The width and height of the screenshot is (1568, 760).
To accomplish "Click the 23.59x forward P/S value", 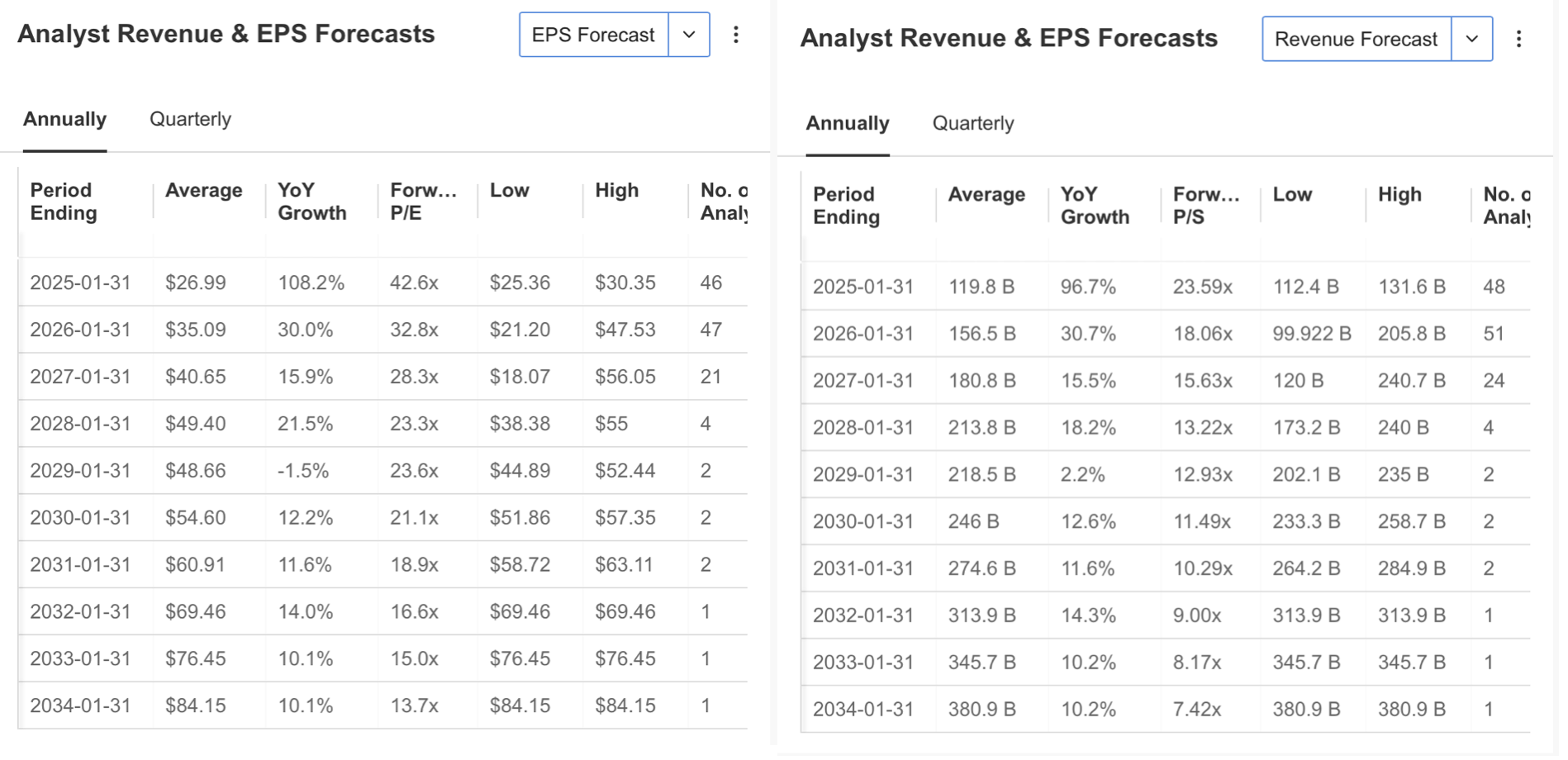I will 1203,287.
